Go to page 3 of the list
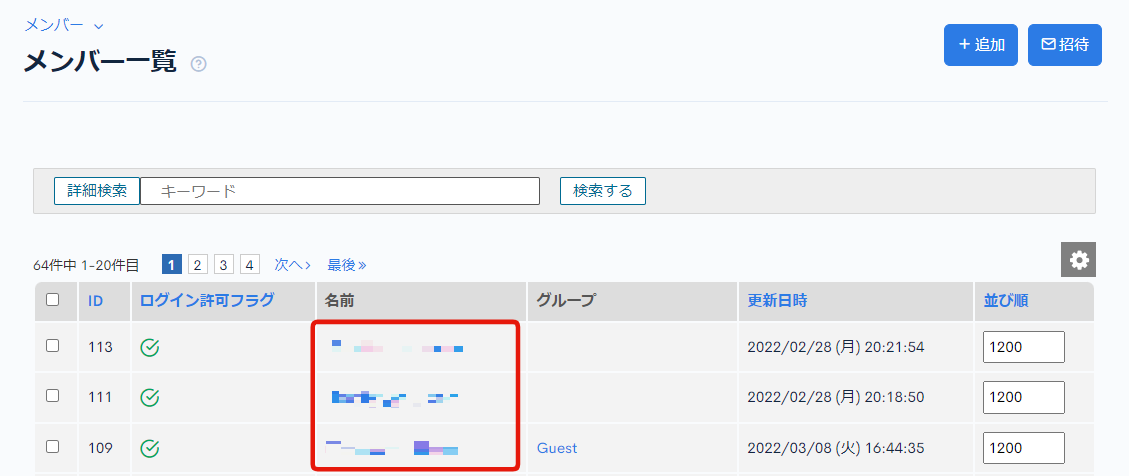This screenshot has height=476, width=1129. pos(224,265)
